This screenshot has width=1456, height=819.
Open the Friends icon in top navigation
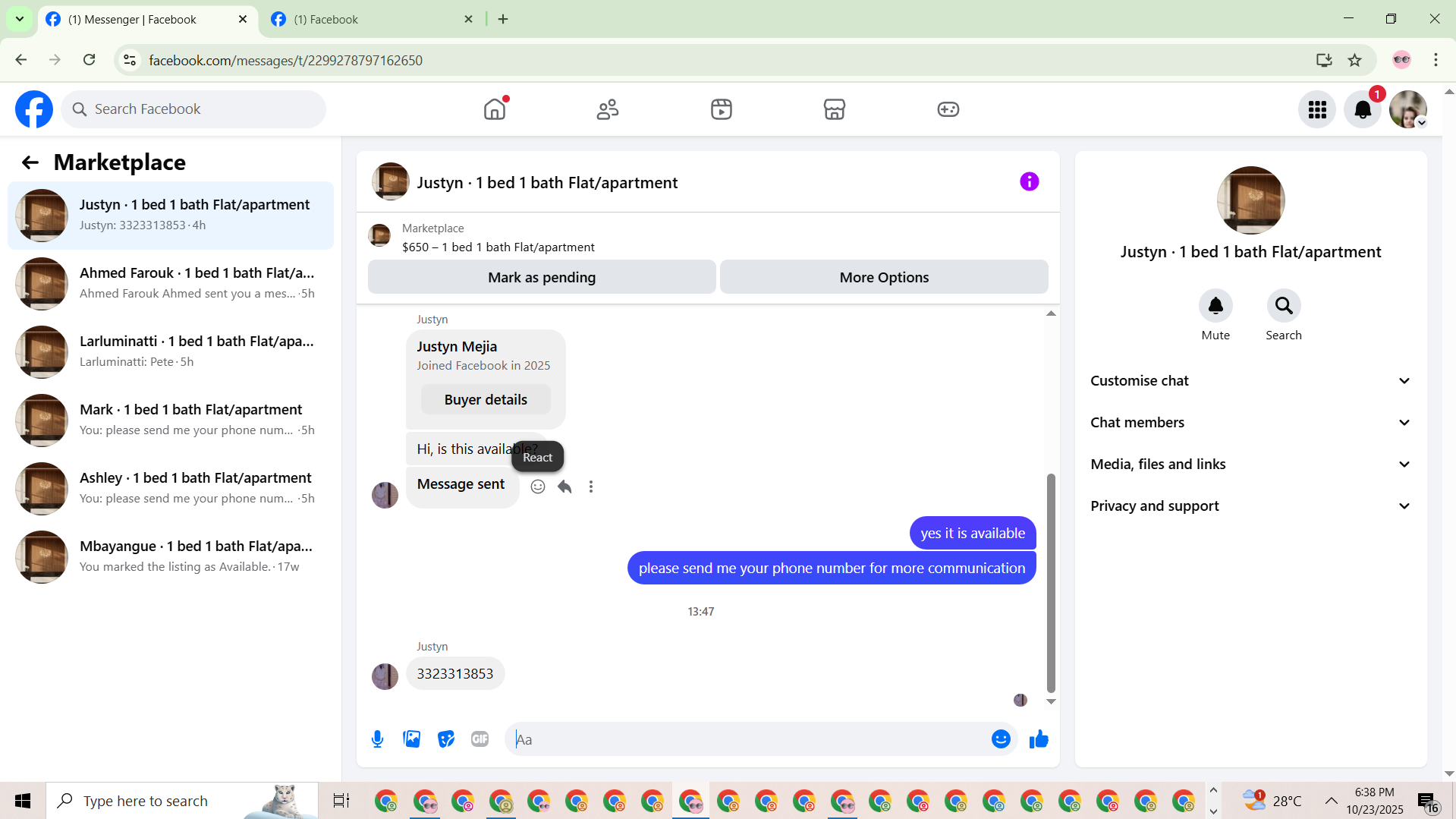point(608,109)
